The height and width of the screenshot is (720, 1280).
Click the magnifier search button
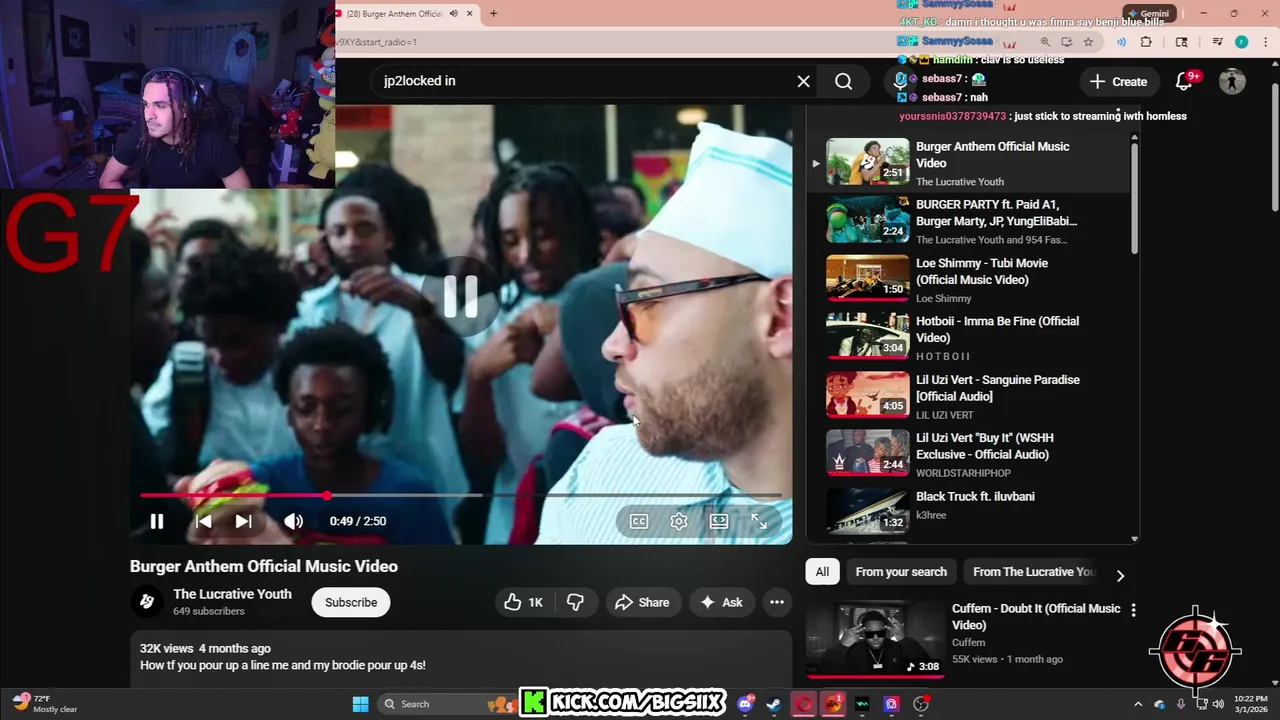coord(844,81)
